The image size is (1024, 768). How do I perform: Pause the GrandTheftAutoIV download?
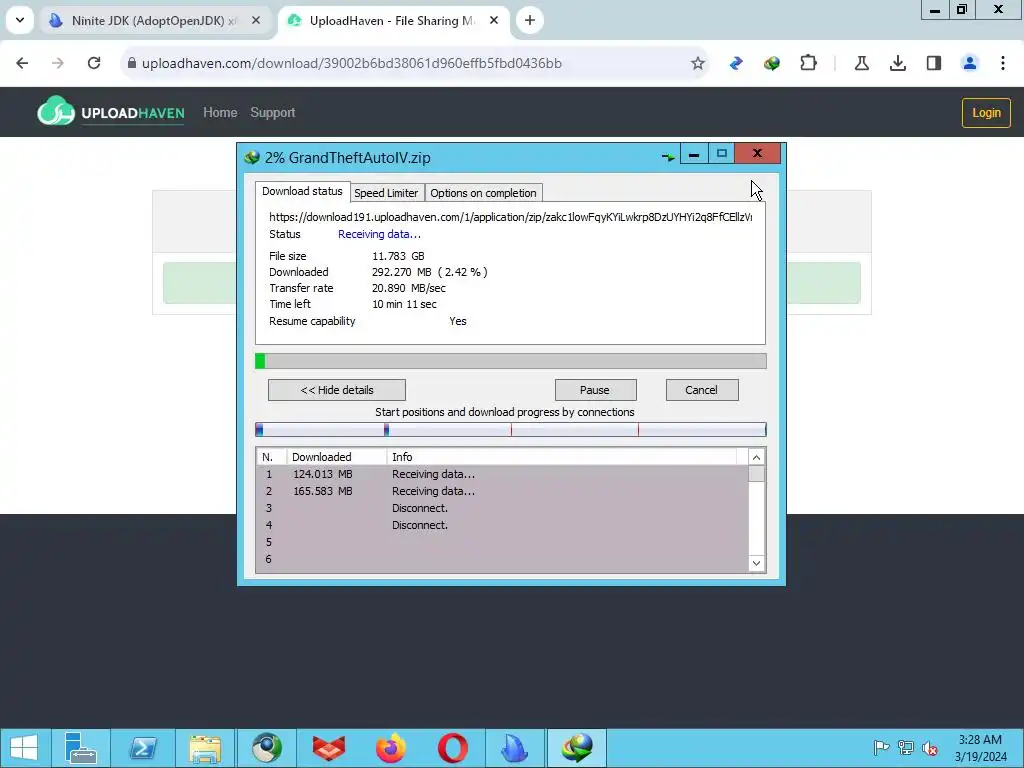595,390
